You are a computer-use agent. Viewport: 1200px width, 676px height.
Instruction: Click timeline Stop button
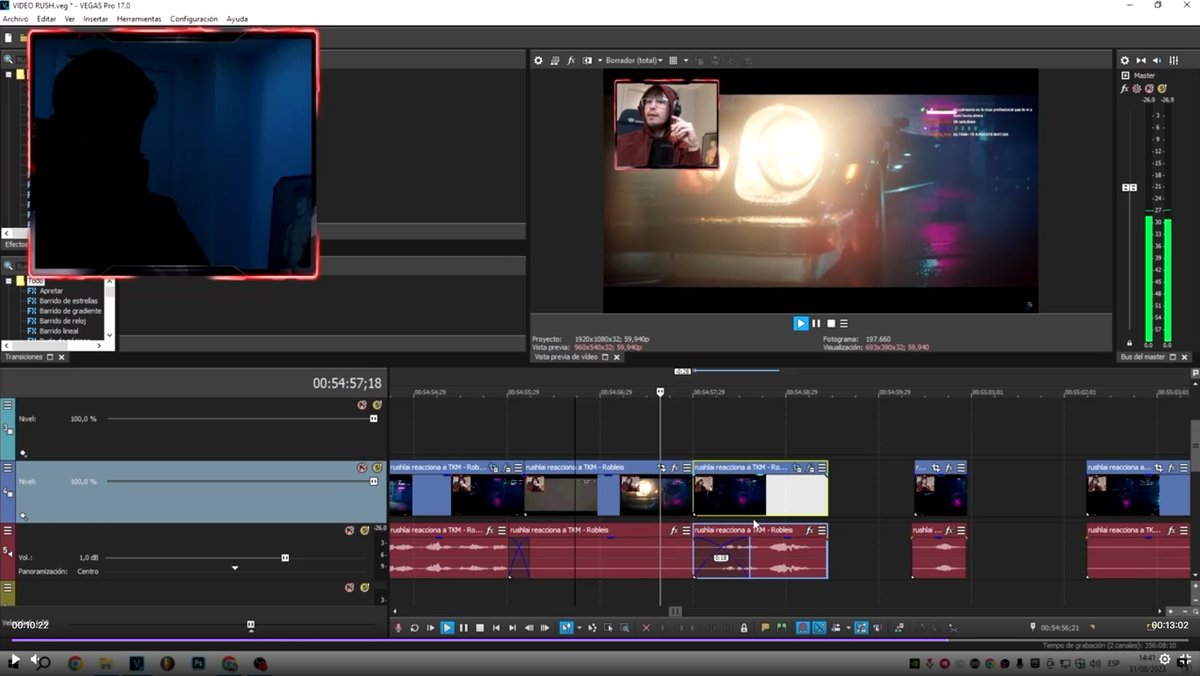pos(479,628)
